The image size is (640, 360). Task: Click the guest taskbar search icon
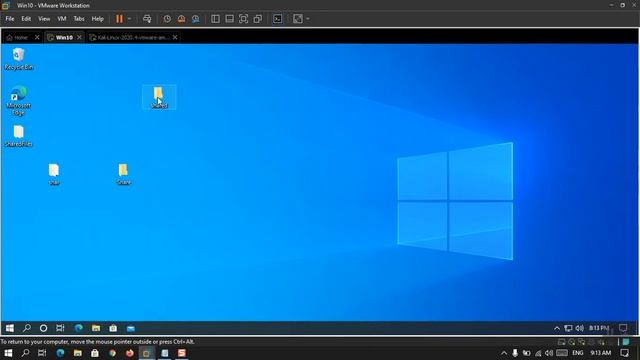[x=27, y=328]
